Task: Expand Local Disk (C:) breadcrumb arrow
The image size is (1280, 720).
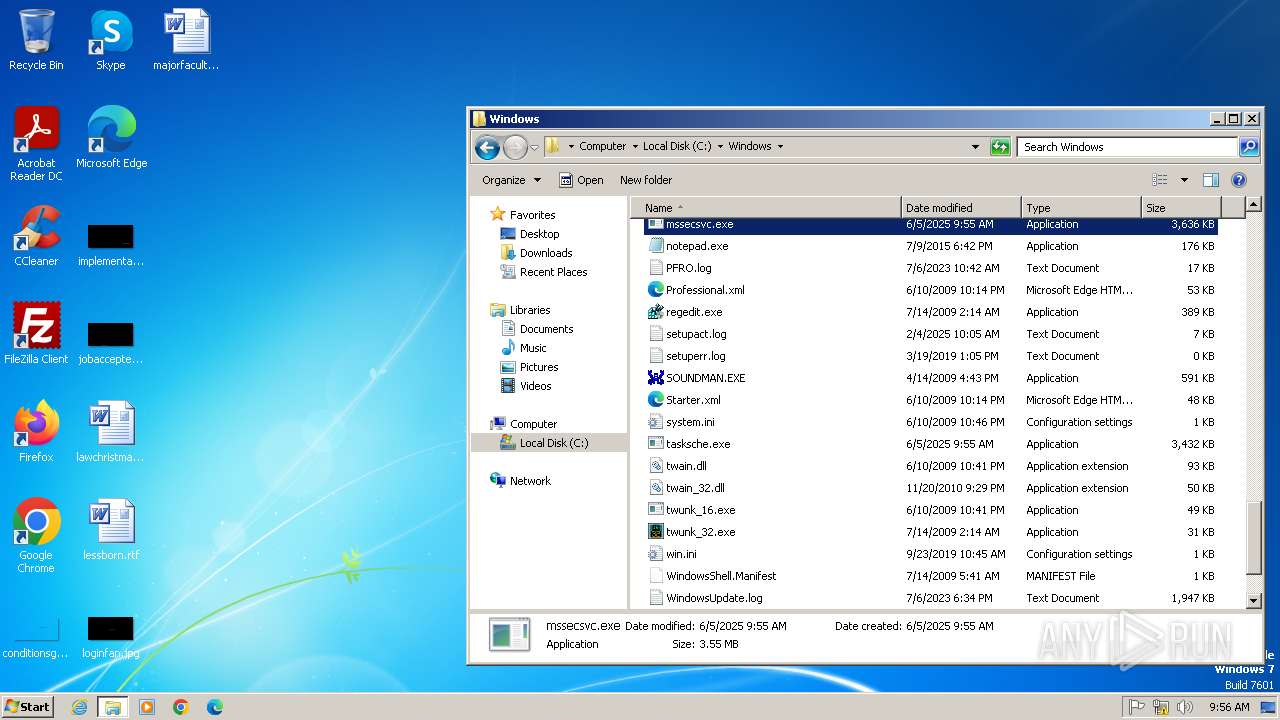Action: tap(720, 146)
